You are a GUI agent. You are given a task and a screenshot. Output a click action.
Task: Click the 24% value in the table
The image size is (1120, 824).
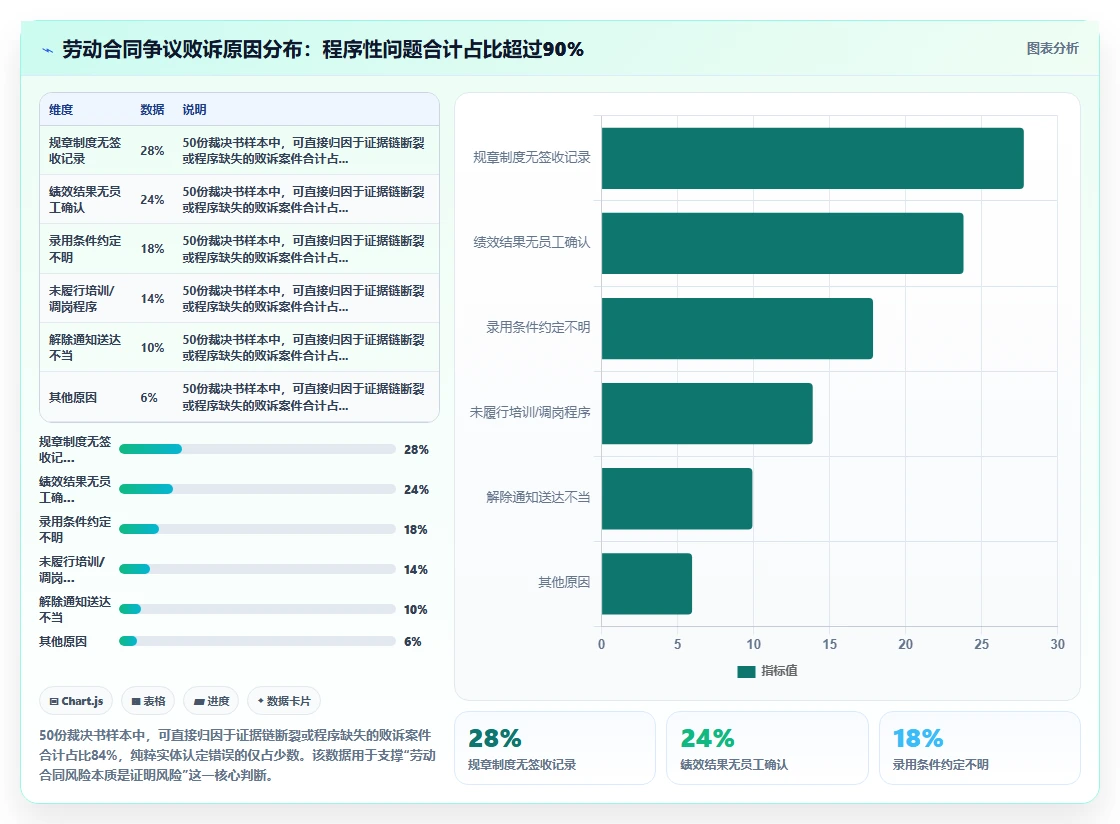pos(152,199)
